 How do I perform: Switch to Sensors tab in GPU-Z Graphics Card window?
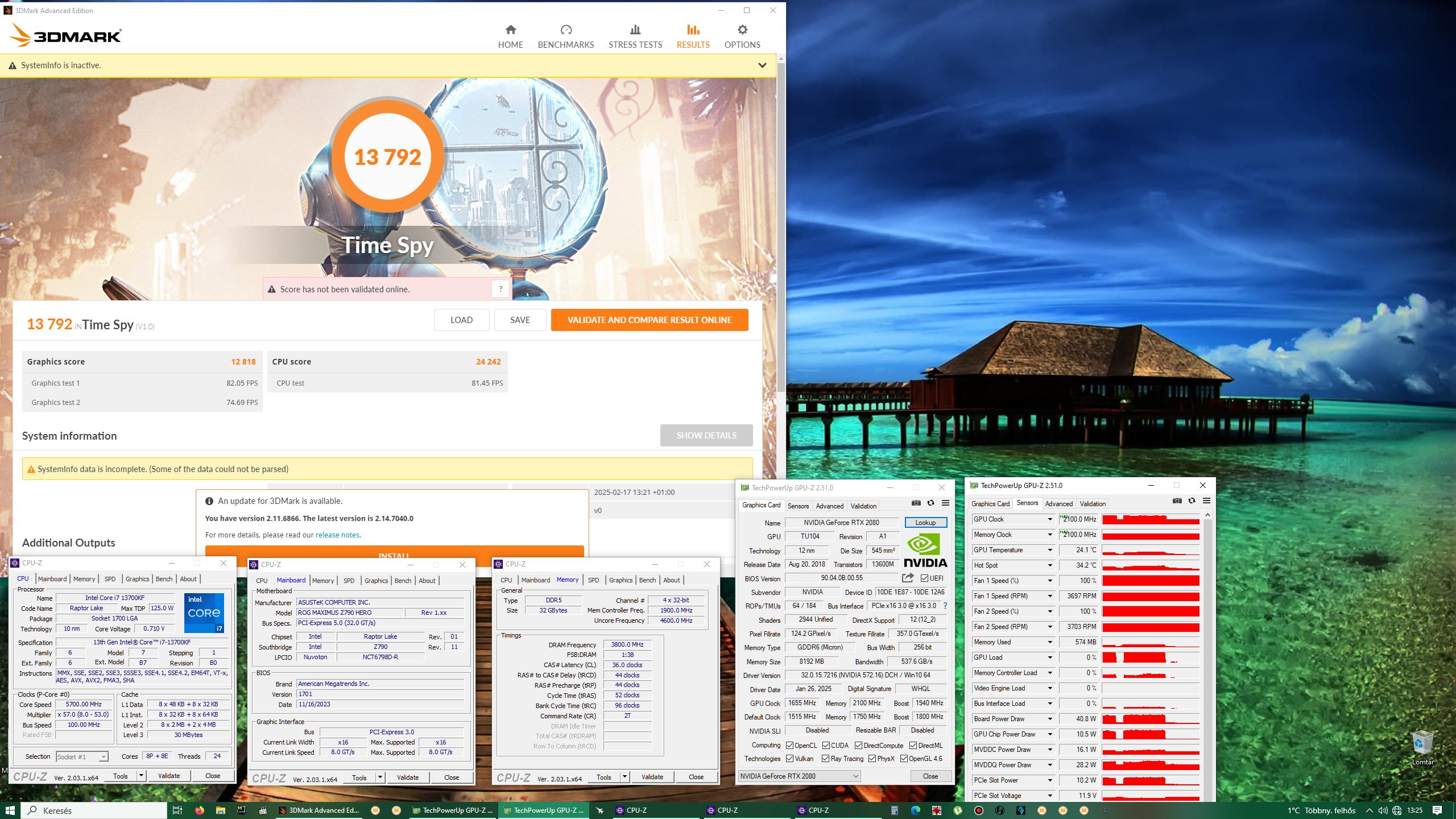tap(798, 506)
